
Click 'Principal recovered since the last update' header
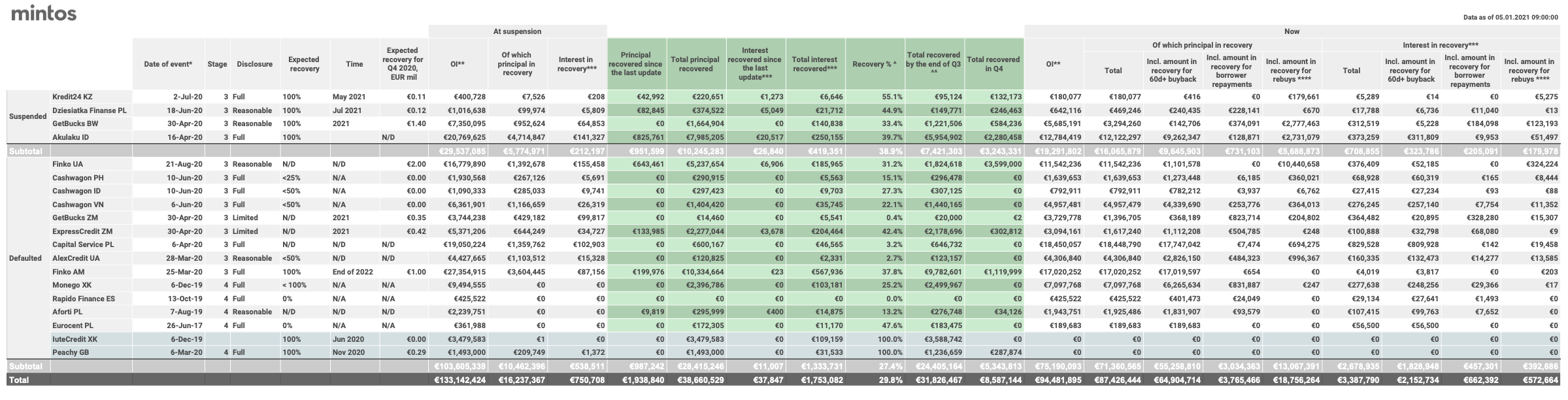(637, 64)
